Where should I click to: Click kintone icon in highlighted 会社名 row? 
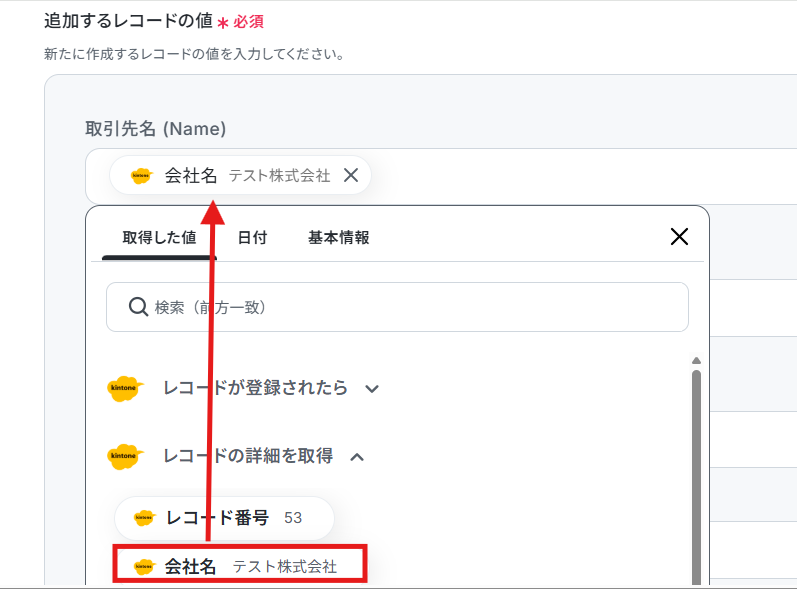tap(144, 566)
